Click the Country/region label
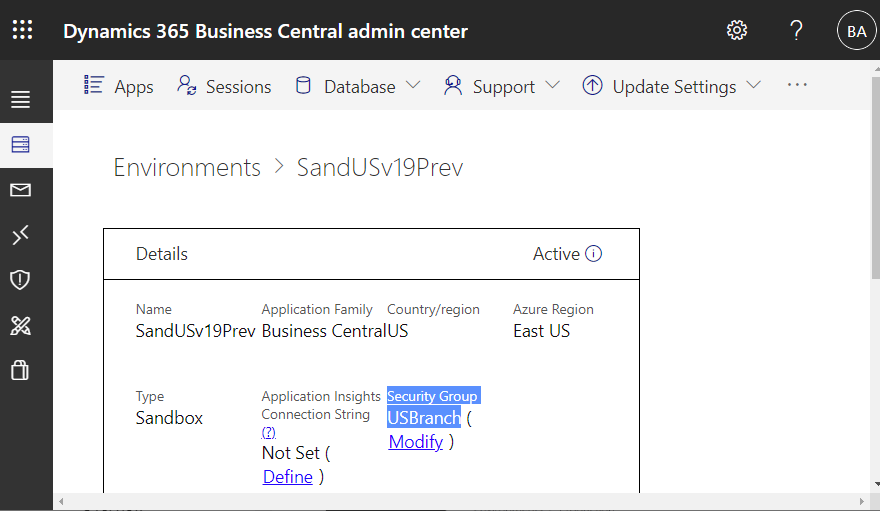Viewport: 880px width, 511px height. 433,309
